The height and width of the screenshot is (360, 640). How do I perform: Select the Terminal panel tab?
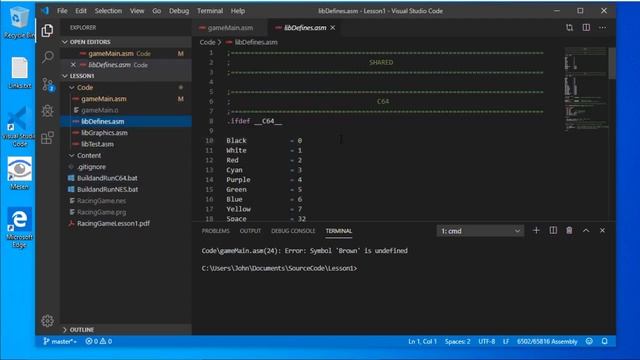coord(338,231)
